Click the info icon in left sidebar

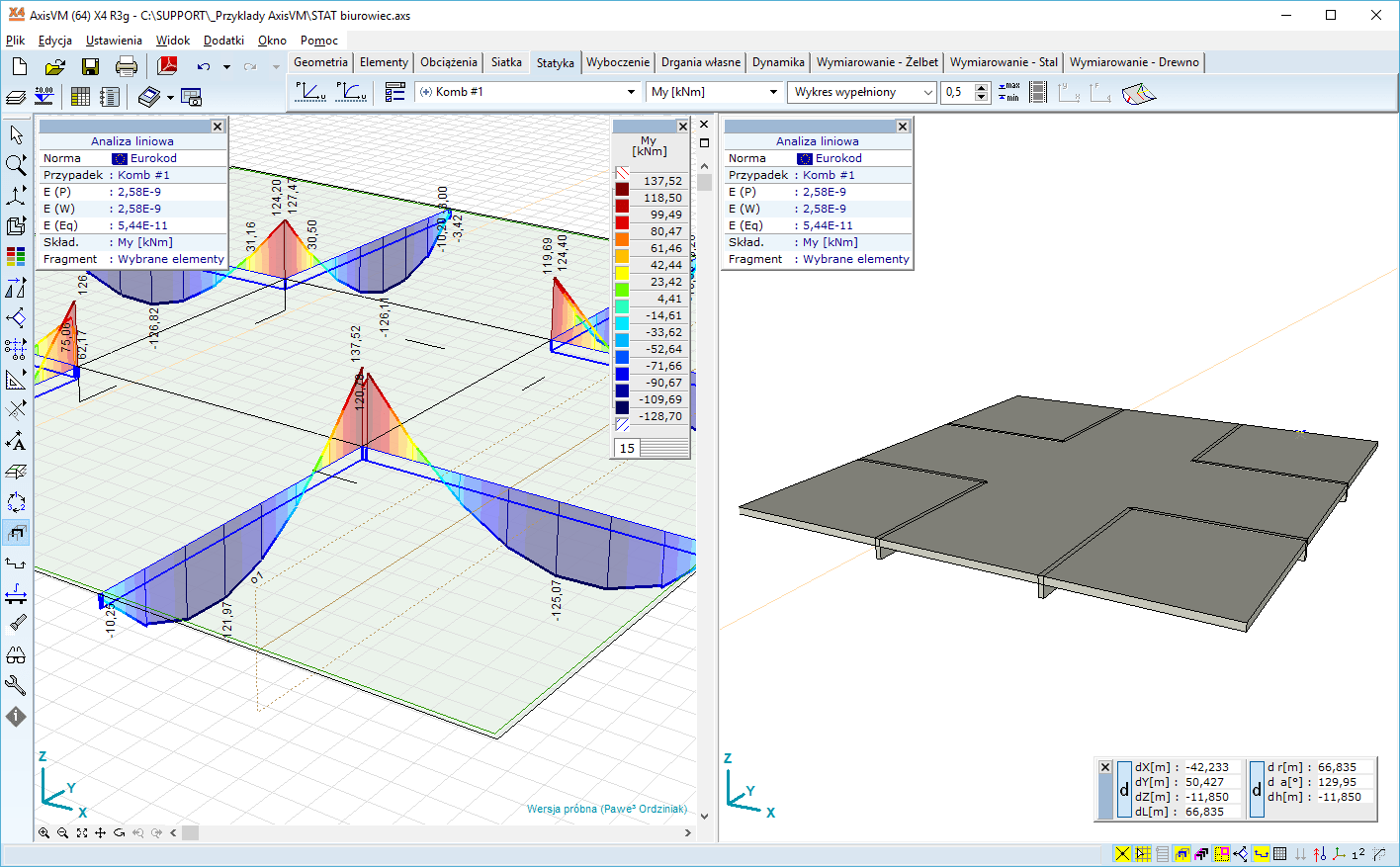[x=16, y=717]
